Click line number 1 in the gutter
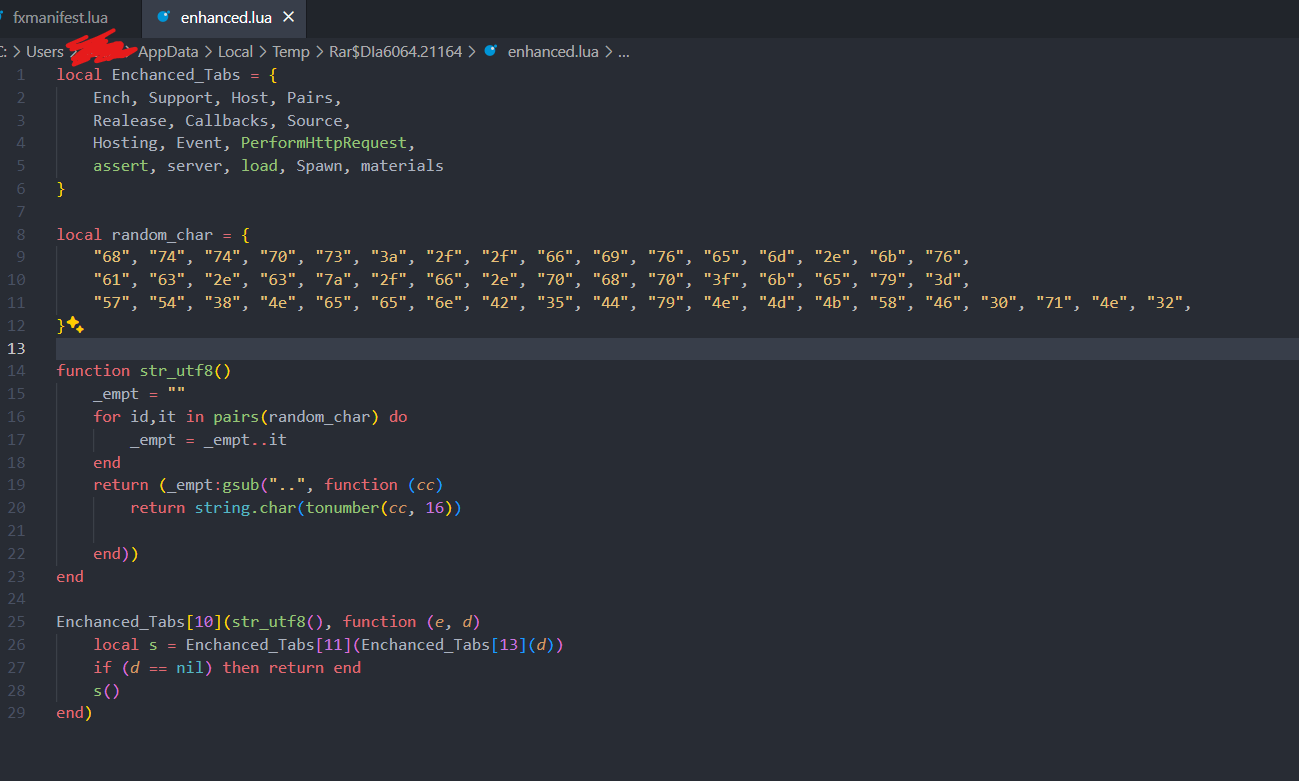The width and height of the screenshot is (1299, 781). point(21,74)
